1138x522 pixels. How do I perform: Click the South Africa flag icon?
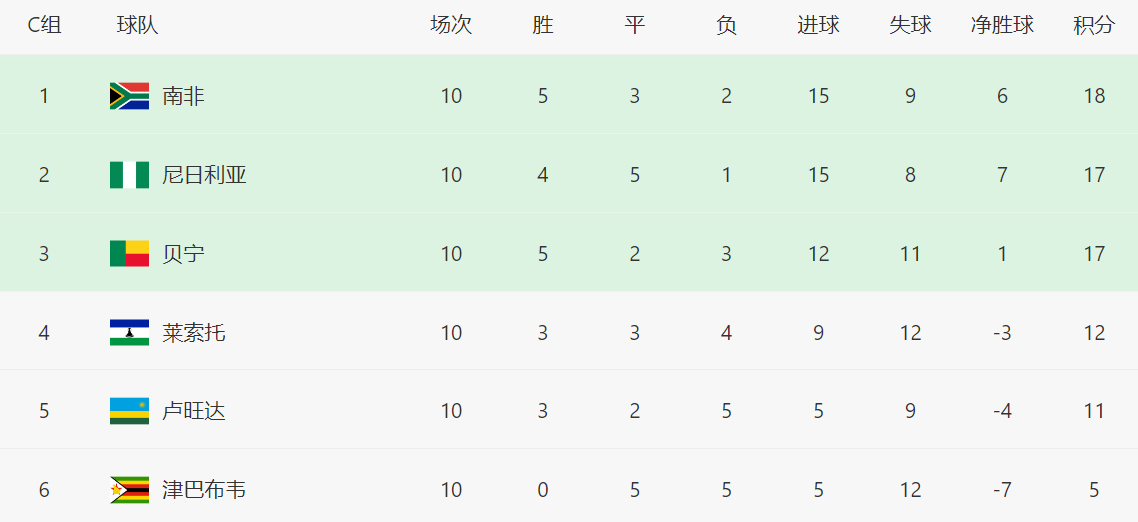click(129, 96)
